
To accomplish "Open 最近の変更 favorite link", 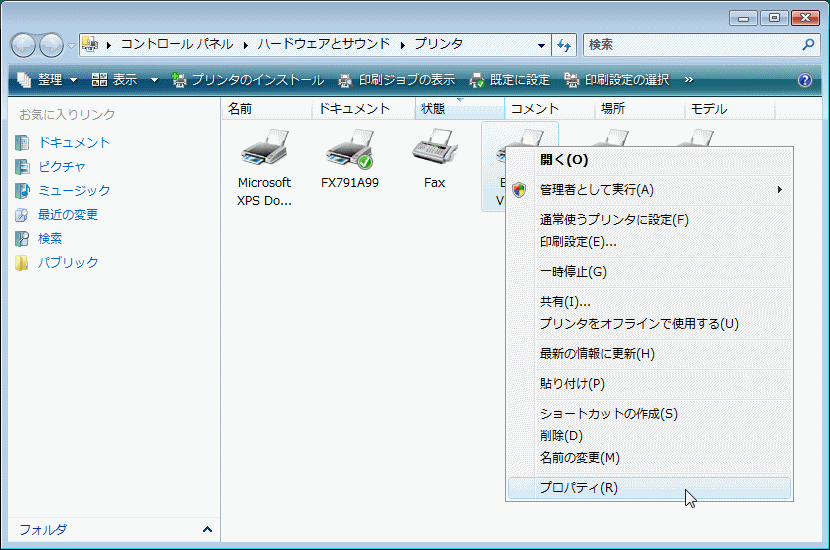I will click(68, 214).
